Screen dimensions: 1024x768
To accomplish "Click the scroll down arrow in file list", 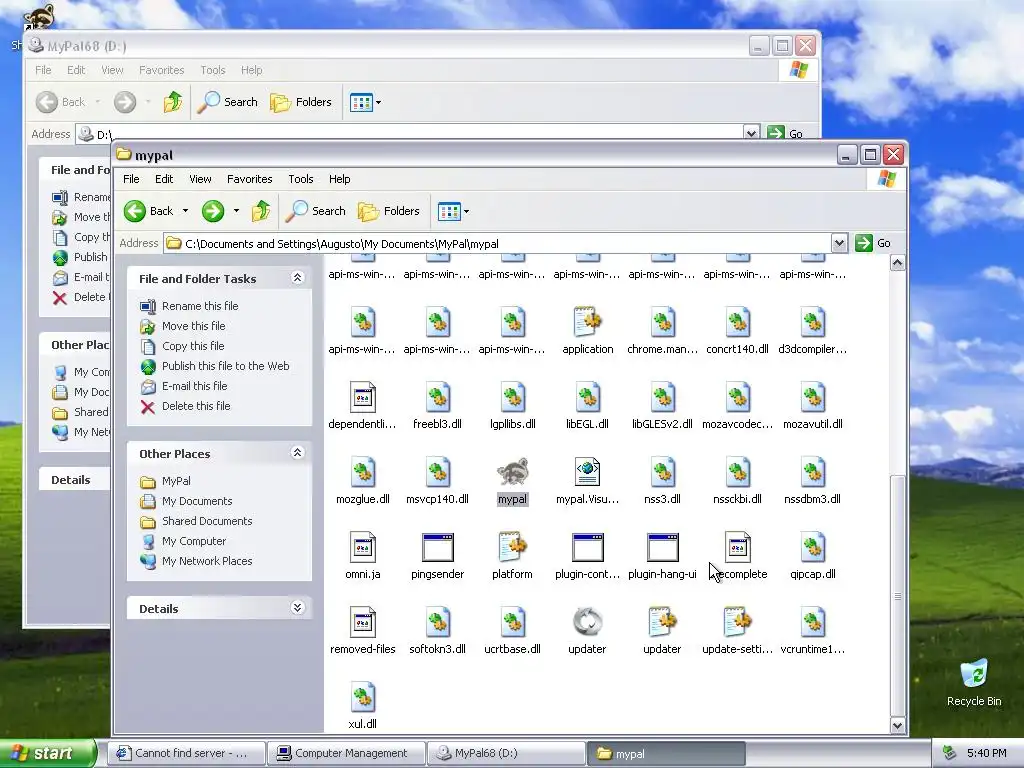I will pyautogui.click(x=897, y=725).
